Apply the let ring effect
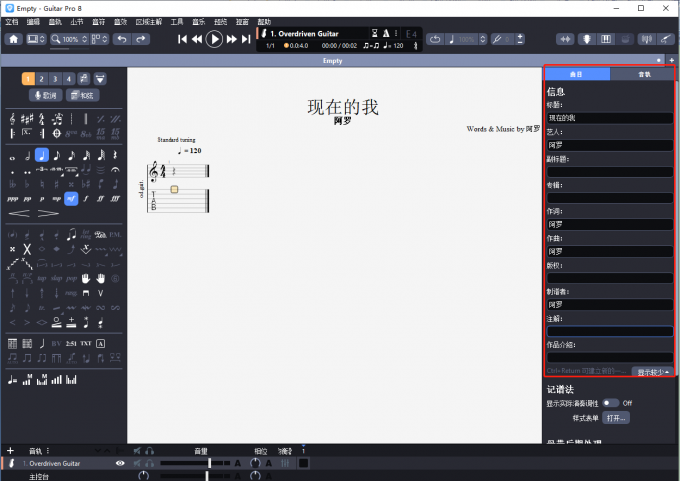Image resolution: width=680 pixels, height=481 pixels. coord(85,235)
